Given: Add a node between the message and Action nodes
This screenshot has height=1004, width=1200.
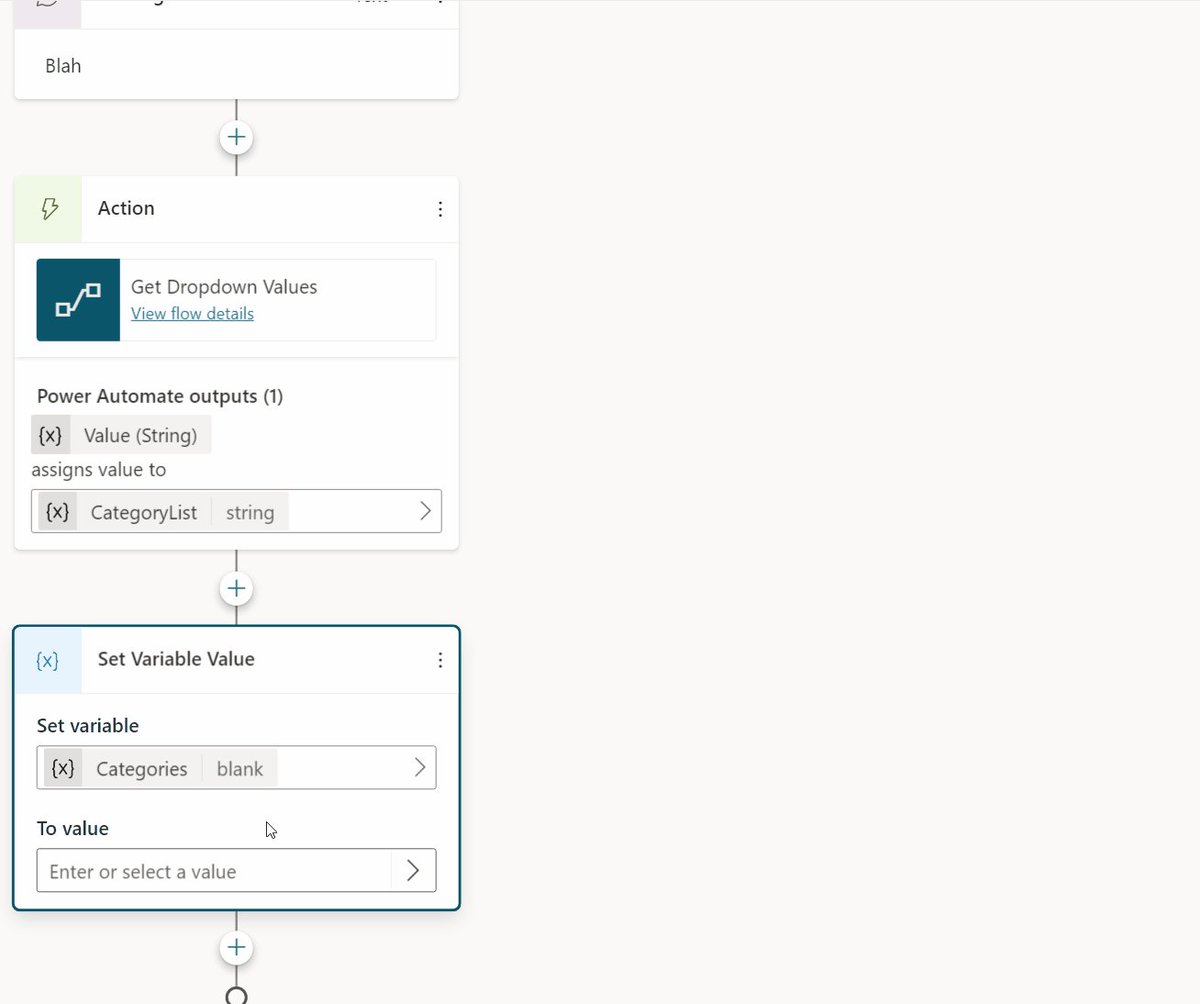Looking at the screenshot, I should [x=236, y=137].
